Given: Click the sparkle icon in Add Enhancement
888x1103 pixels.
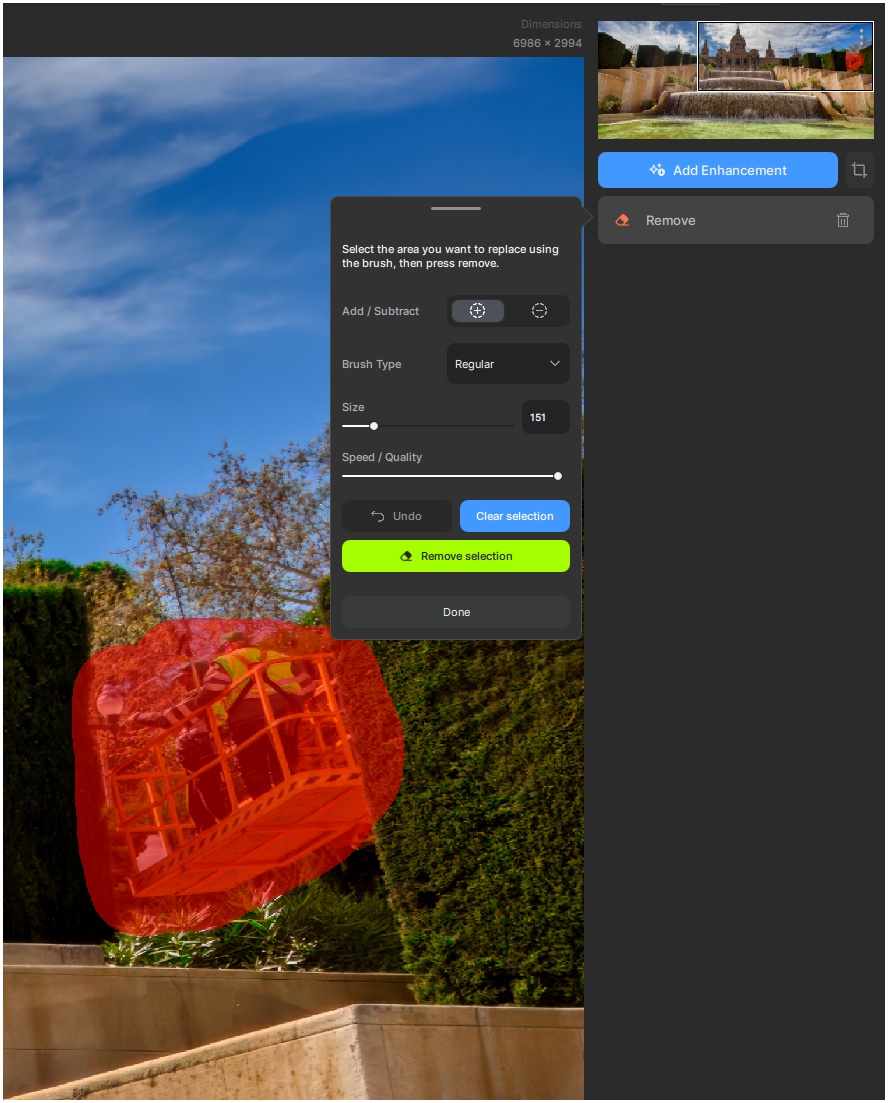Looking at the screenshot, I should (x=657, y=170).
